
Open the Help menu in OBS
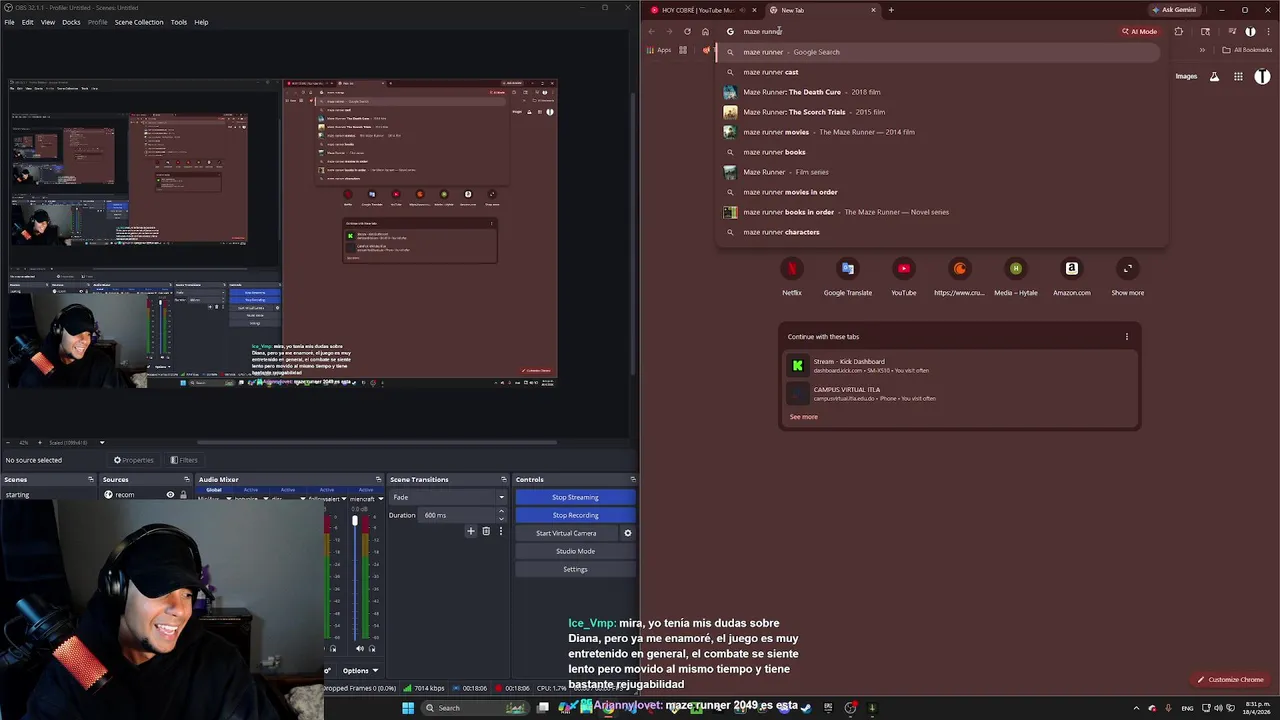201,22
